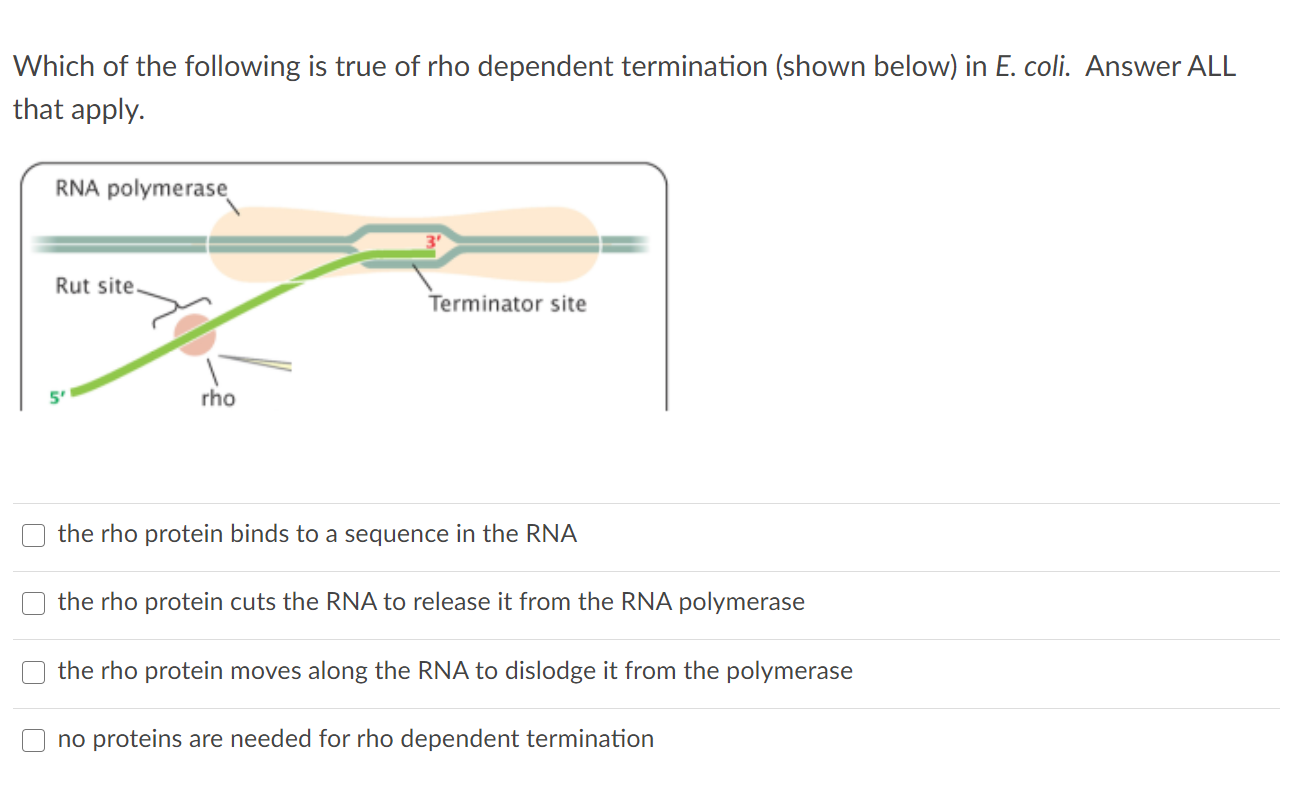
Task: Check the 'no proteins are needed' option
Action: click(33, 740)
